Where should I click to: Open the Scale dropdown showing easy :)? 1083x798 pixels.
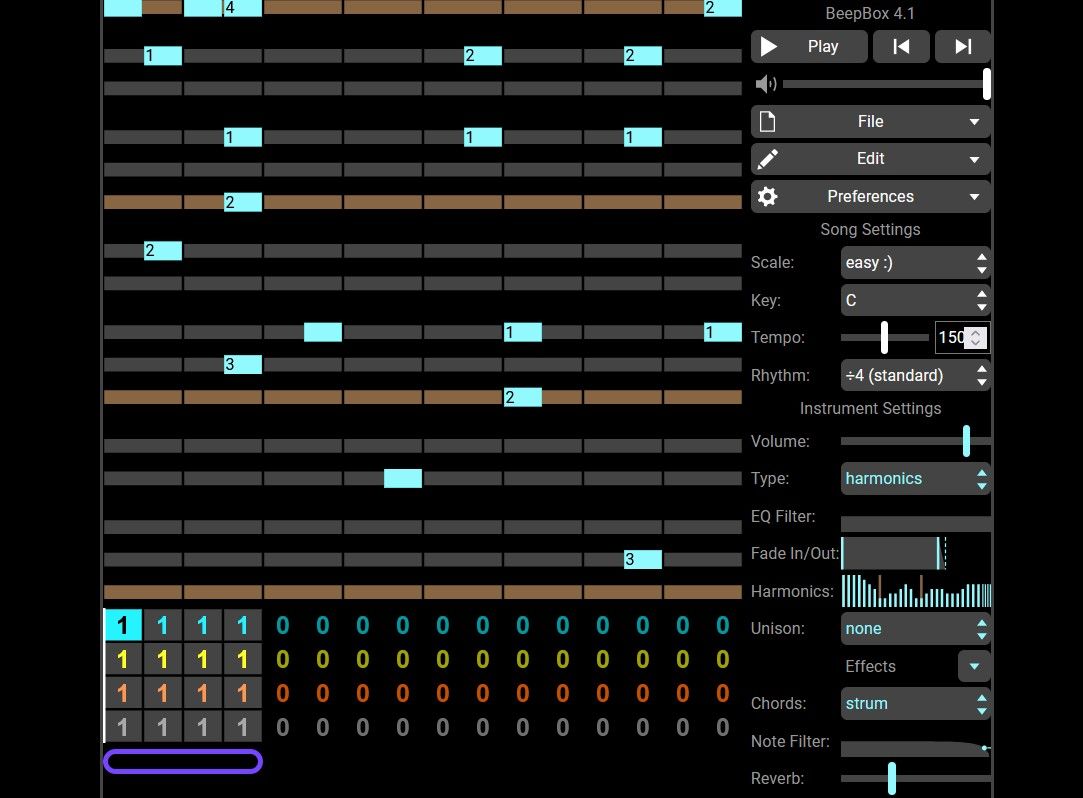[915, 263]
